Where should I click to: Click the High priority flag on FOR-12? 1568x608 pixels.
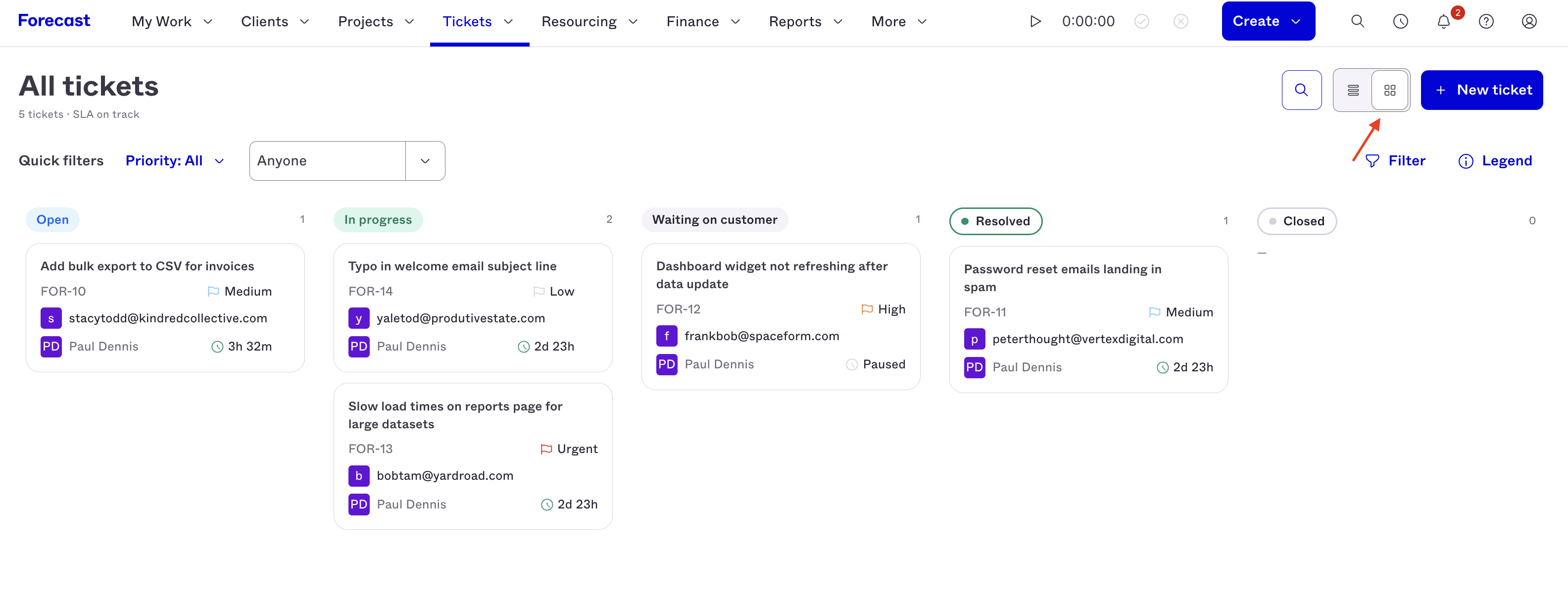867,309
